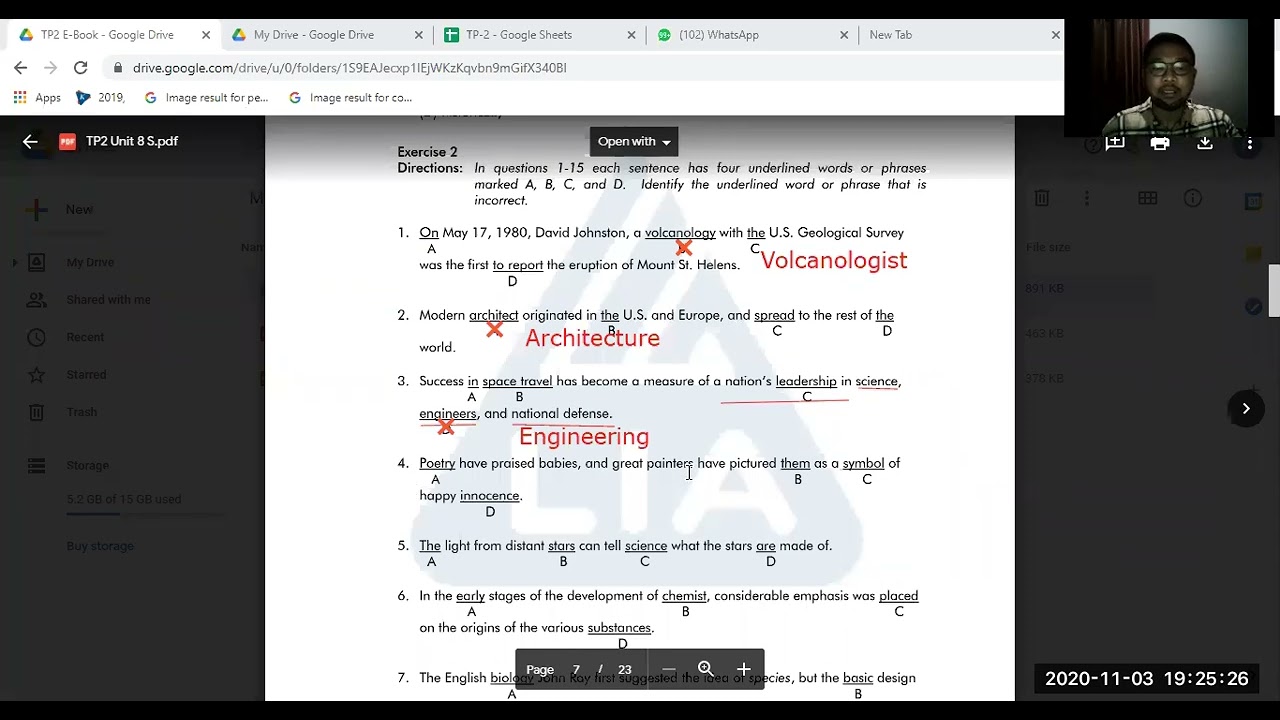Open My Drive in sidebar
The height and width of the screenshot is (720, 1280).
pyautogui.click(x=90, y=262)
